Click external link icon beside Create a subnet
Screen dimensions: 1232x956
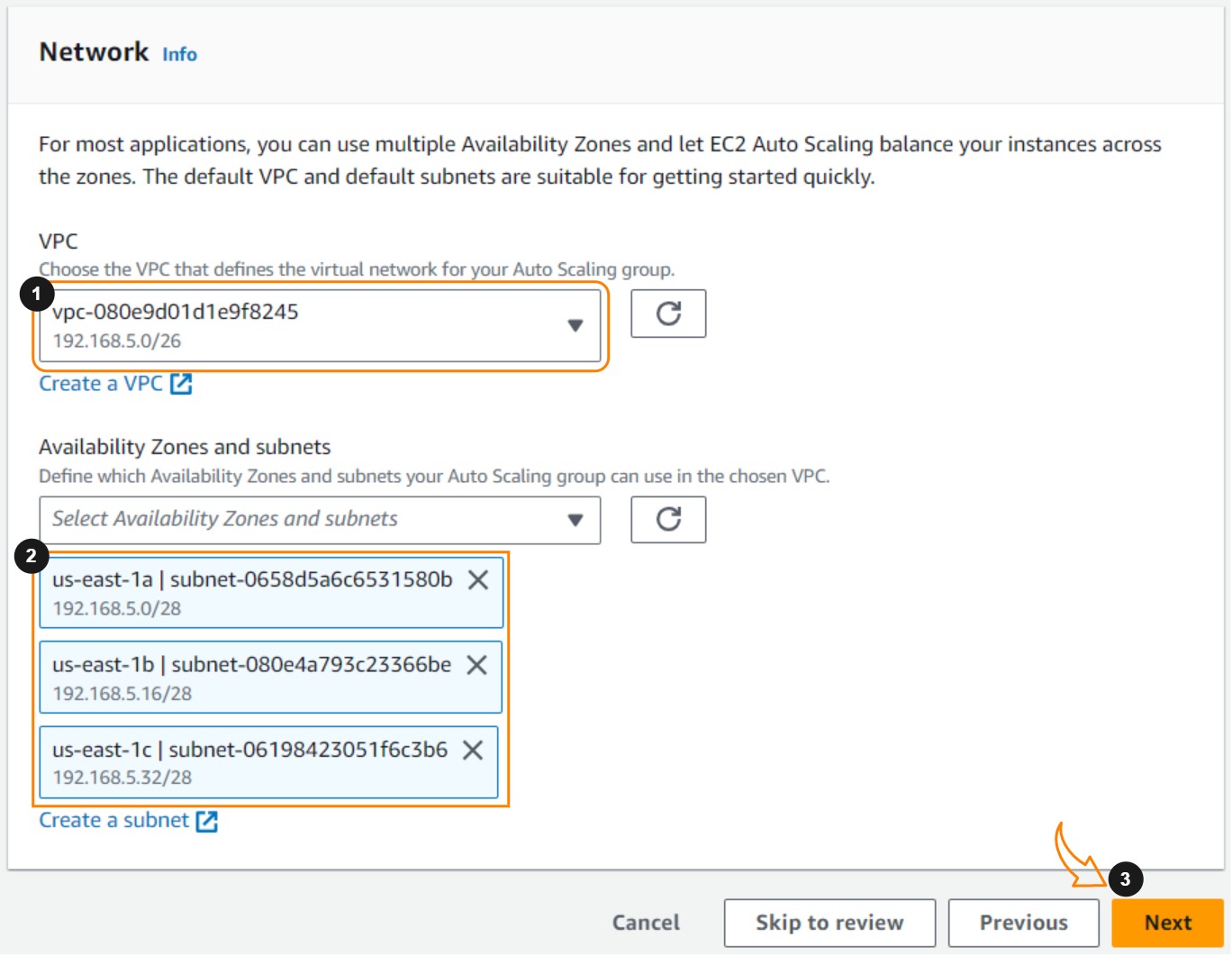tap(207, 821)
